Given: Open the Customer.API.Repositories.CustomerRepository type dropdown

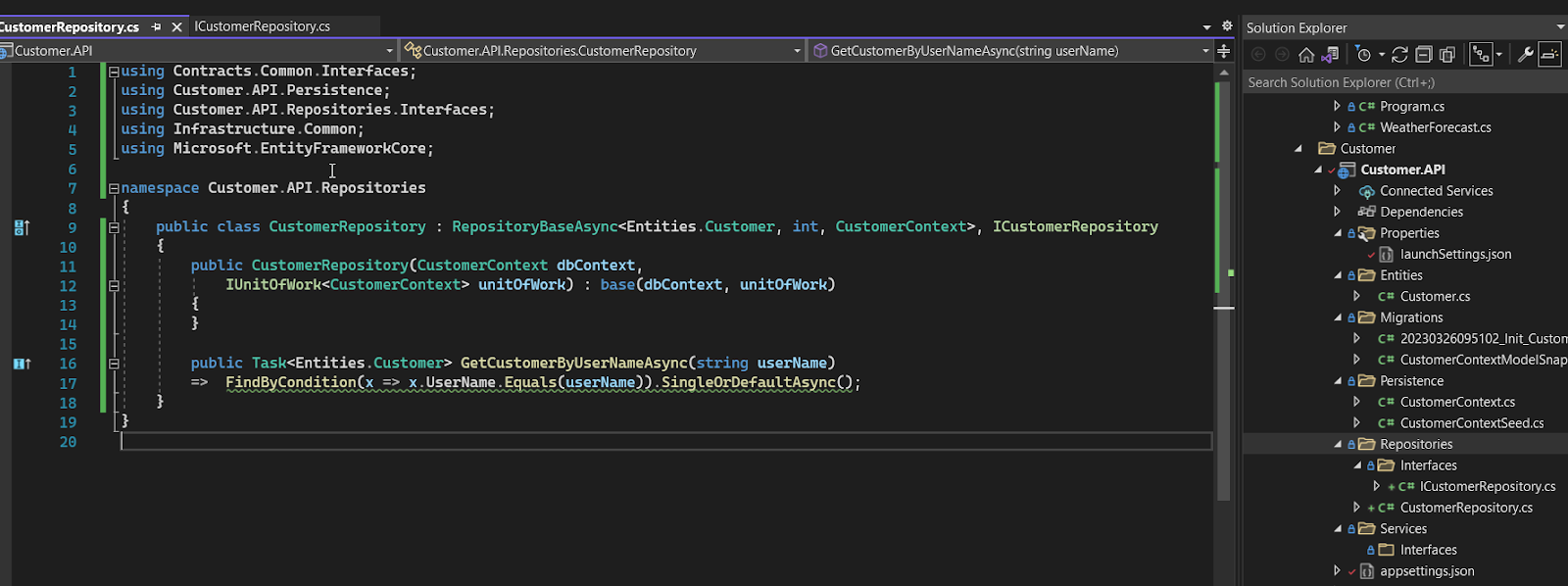Looking at the screenshot, I should [797, 51].
